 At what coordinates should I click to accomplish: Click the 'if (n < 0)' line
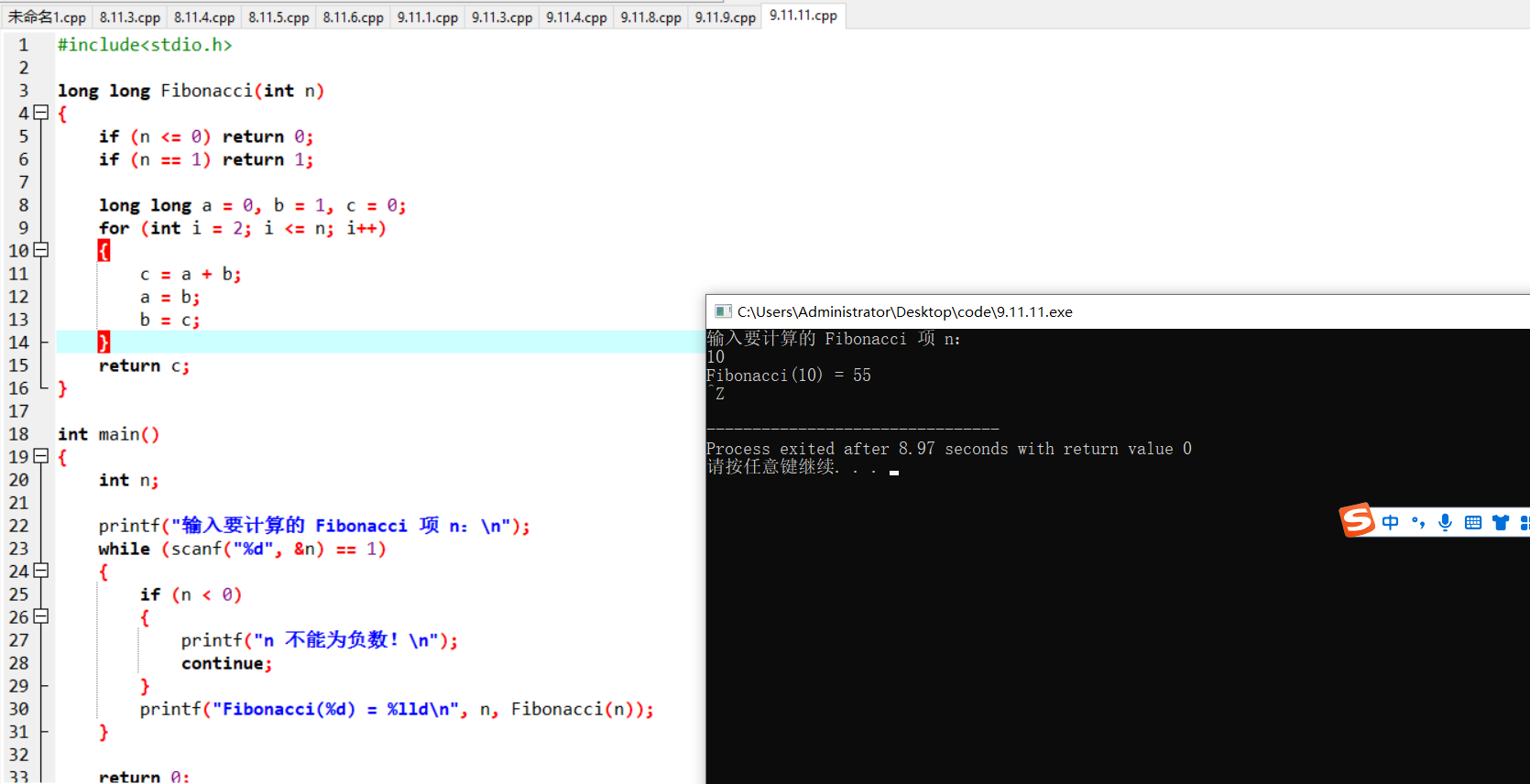[191, 593]
